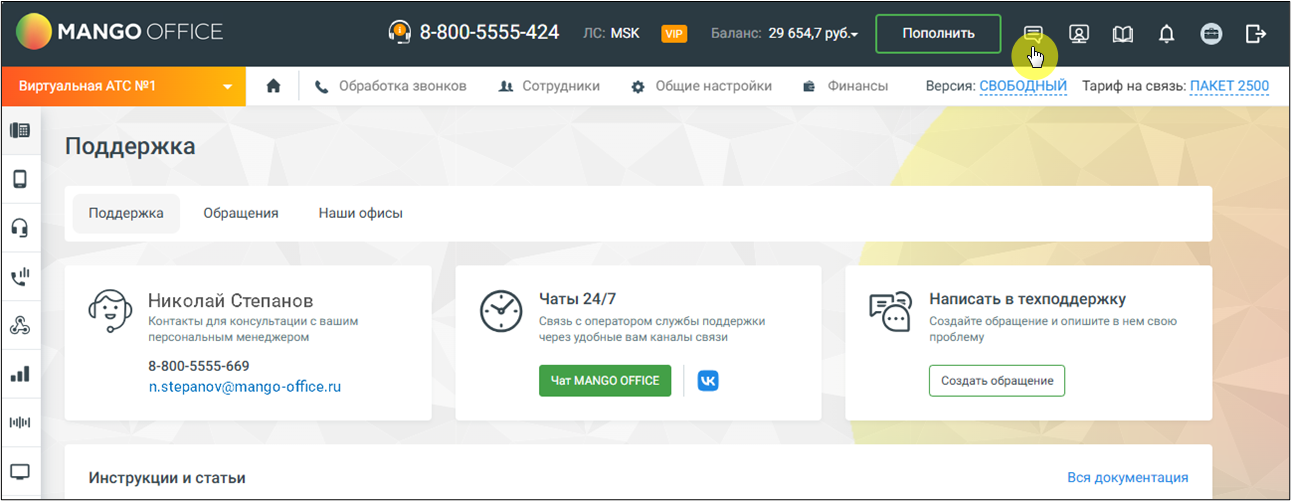Image resolution: width=1291 pixels, height=501 pixels.
Task: Open the Финансы menu
Action: (845, 86)
